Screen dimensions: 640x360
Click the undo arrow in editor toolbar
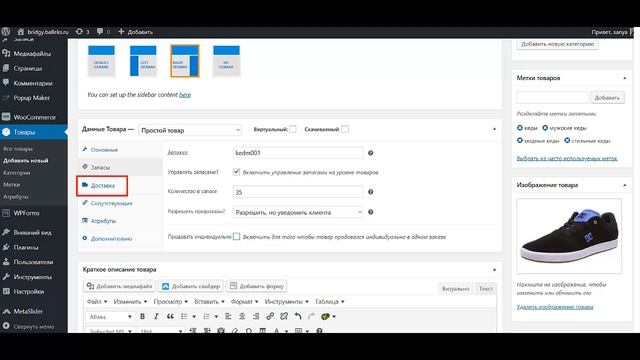pos(298,316)
